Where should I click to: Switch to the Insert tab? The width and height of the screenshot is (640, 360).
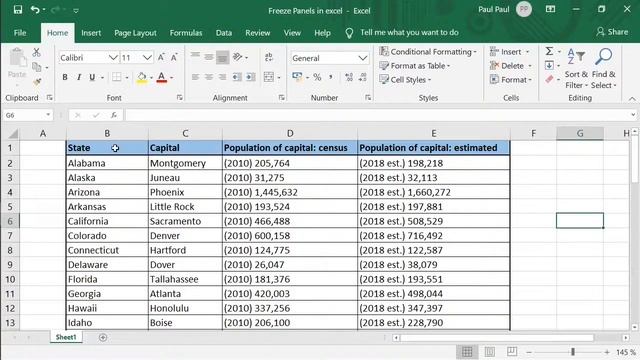pos(91,33)
